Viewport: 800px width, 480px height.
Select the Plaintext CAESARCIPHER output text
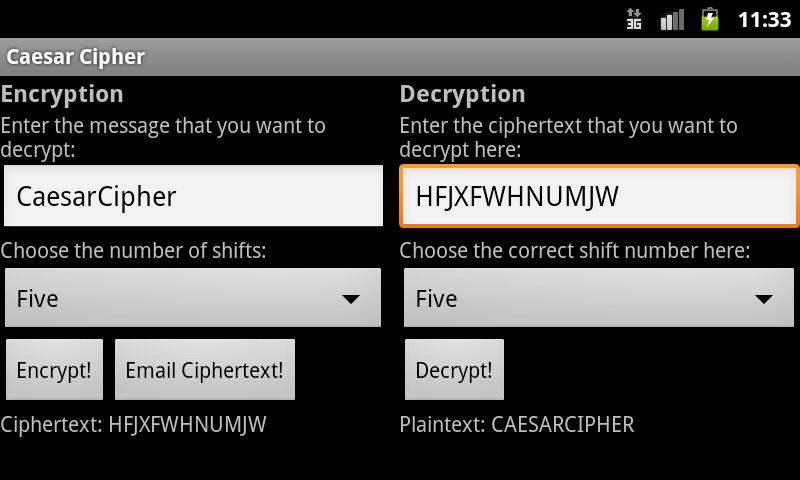(517, 425)
